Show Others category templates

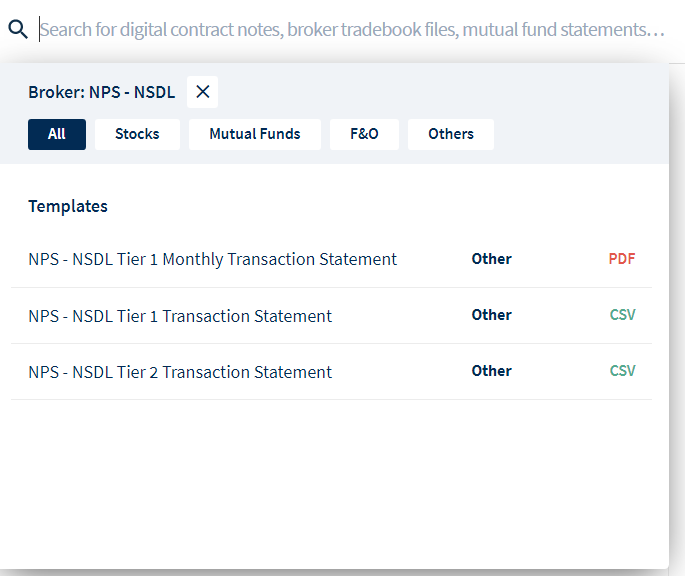coord(451,134)
